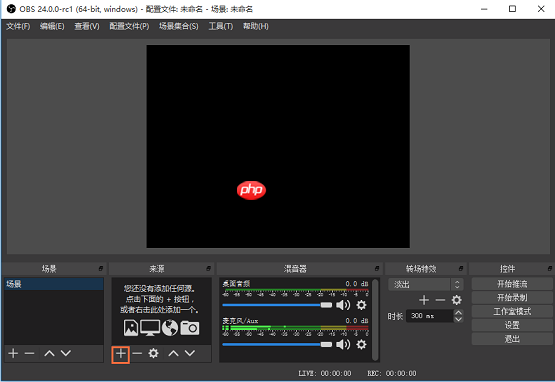
Task: Adjust 桌面音频 volume slider handle
Action: point(326,305)
